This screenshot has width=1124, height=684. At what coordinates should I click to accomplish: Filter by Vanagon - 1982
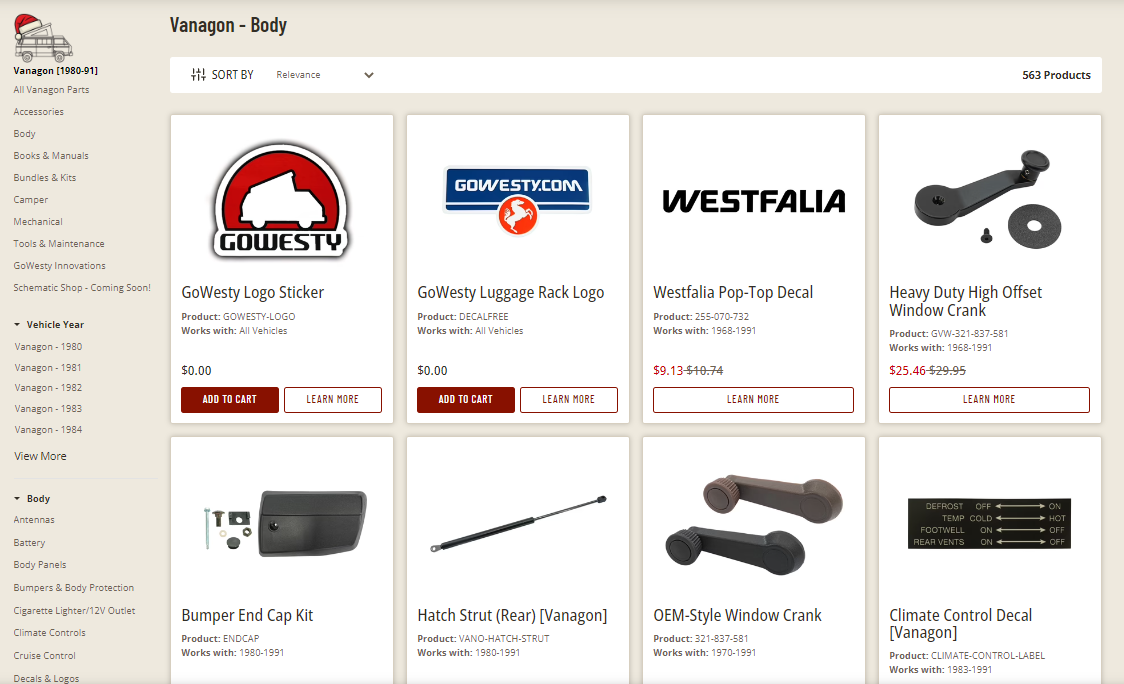pyautogui.click(x=48, y=388)
